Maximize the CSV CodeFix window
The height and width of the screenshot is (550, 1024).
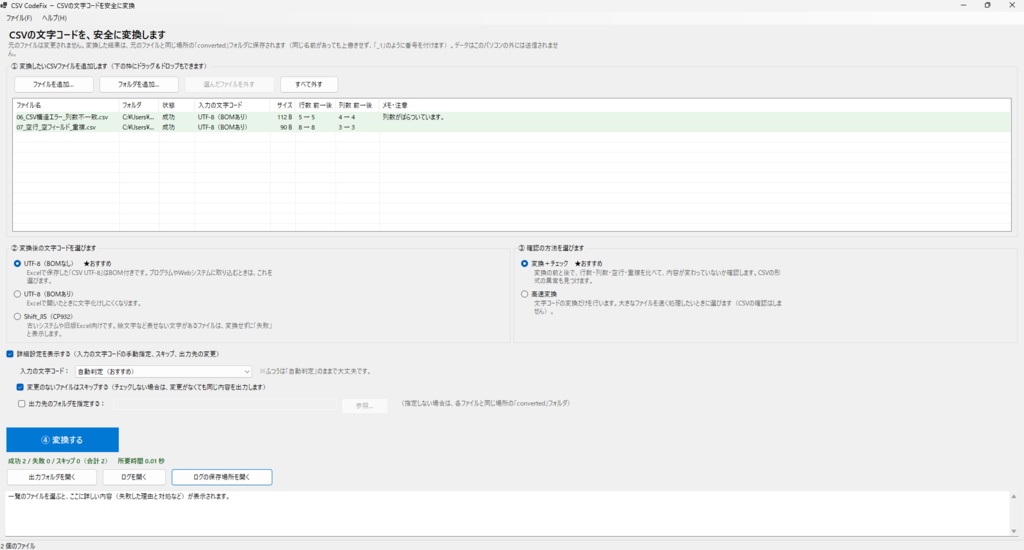point(987,5)
